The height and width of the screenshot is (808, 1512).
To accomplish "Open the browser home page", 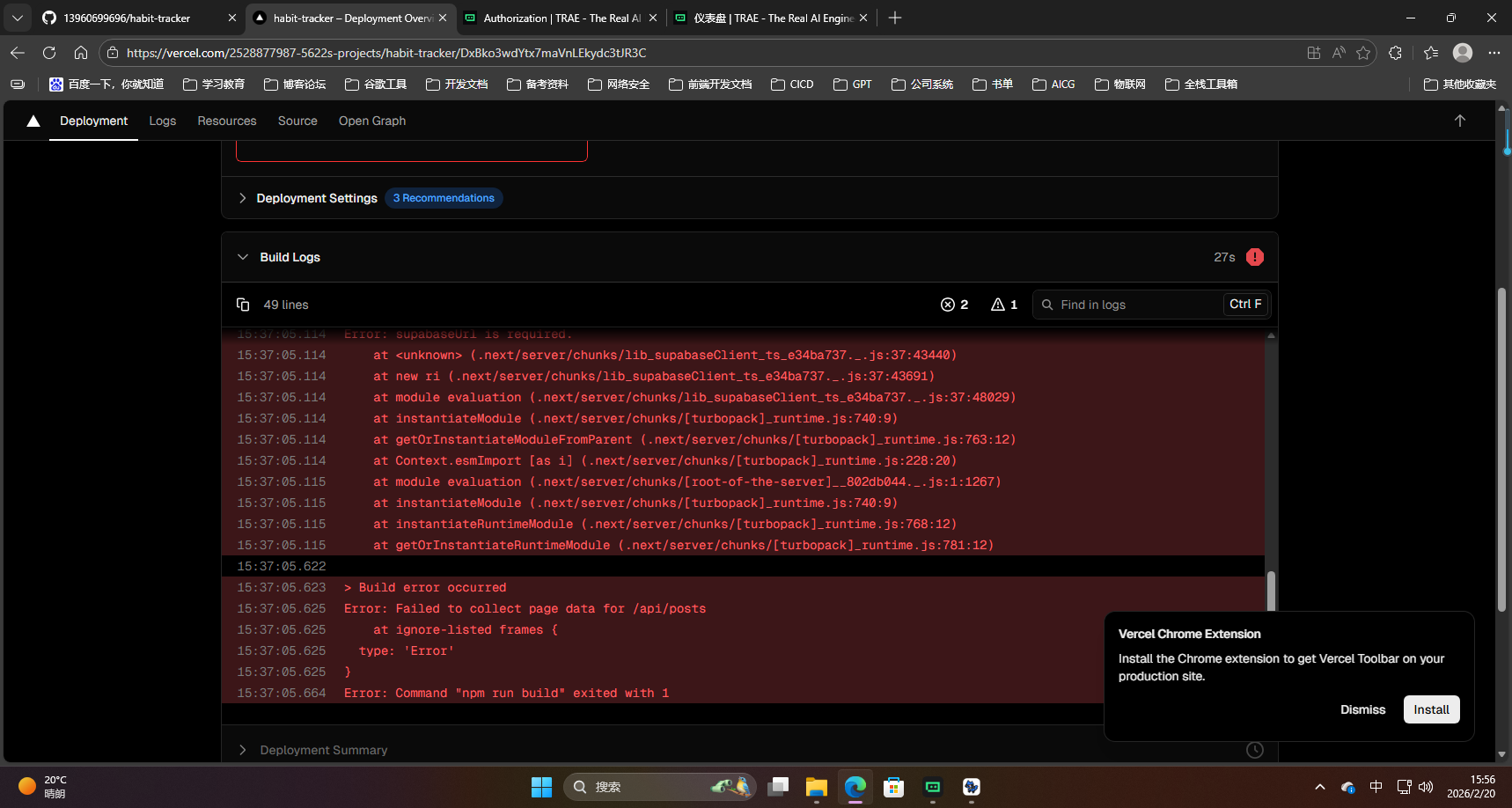I will pyautogui.click(x=81, y=53).
